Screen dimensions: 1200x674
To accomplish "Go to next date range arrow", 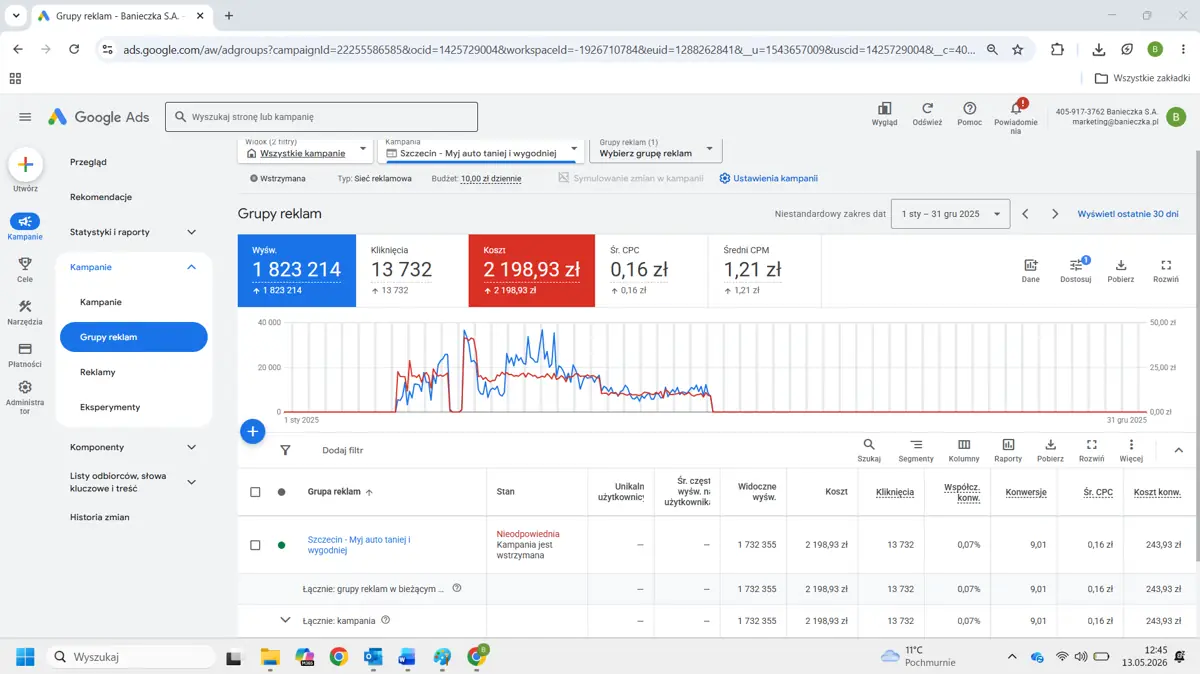I will (x=1055, y=214).
